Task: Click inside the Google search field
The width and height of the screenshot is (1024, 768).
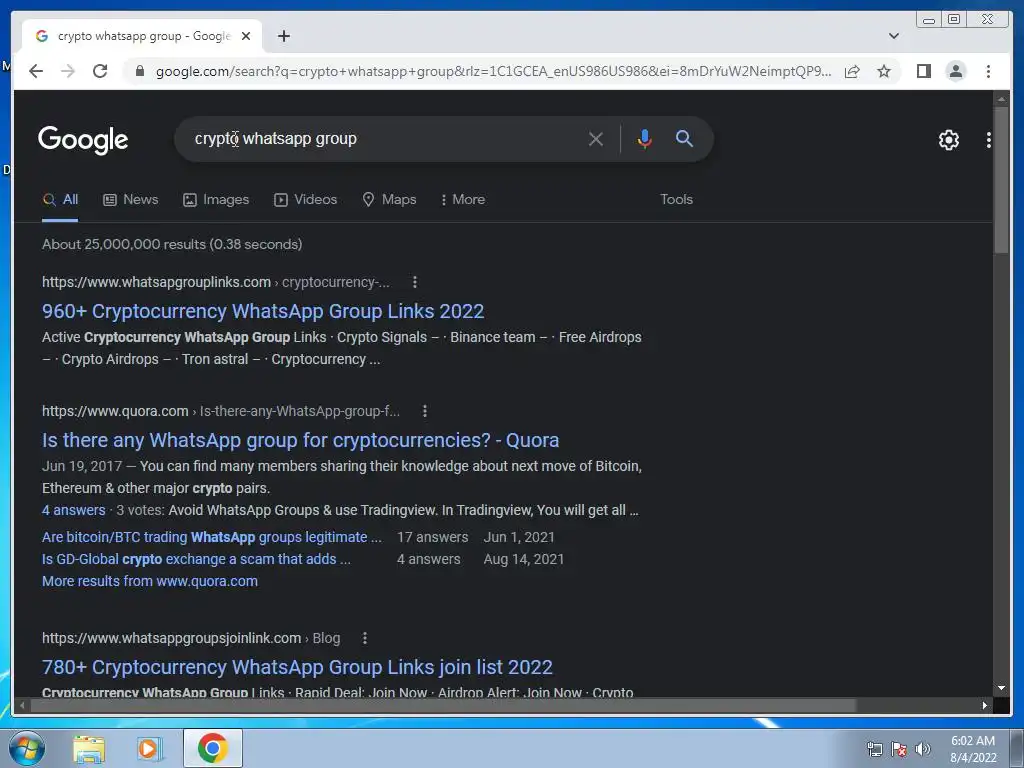Action: pos(385,138)
